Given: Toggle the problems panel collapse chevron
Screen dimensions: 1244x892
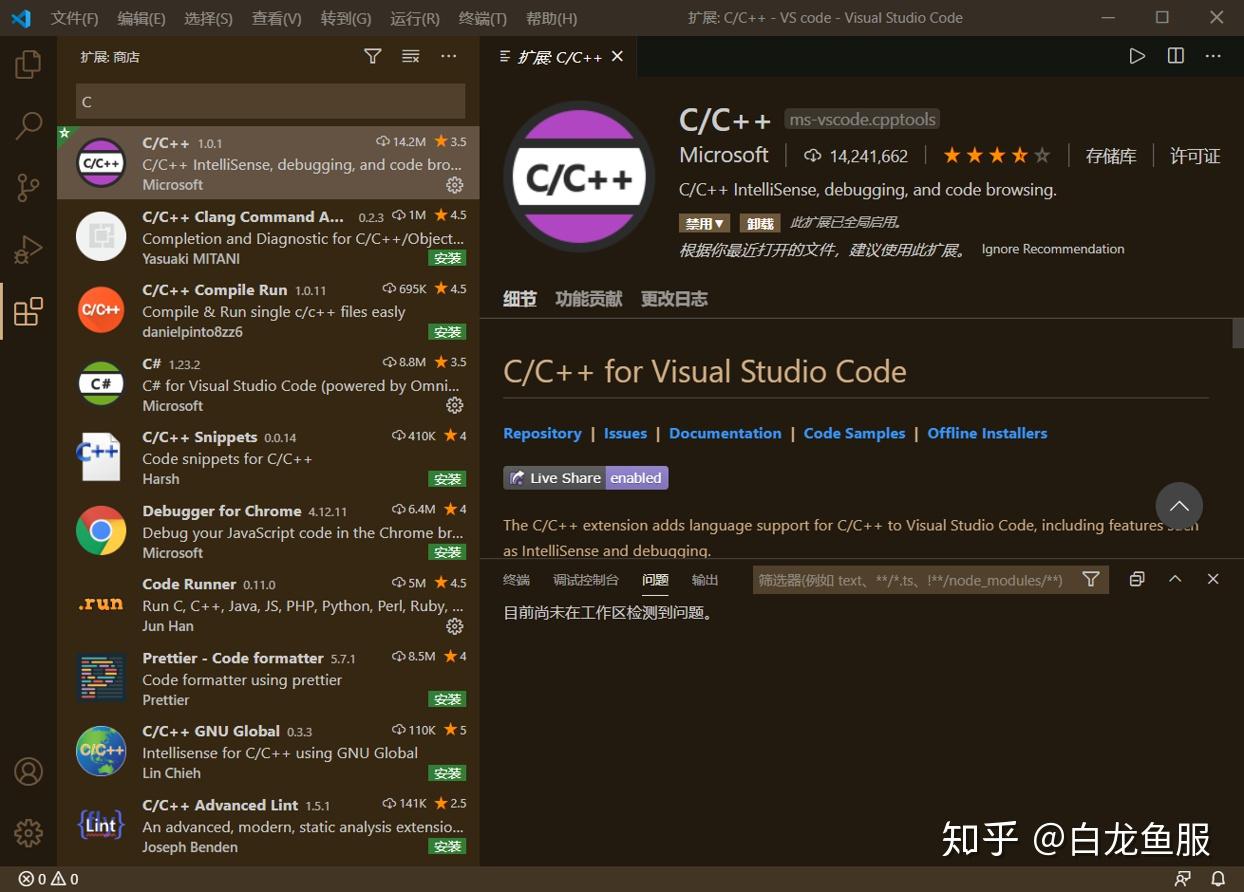Looking at the screenshot, I should (x=1174, y=578).
